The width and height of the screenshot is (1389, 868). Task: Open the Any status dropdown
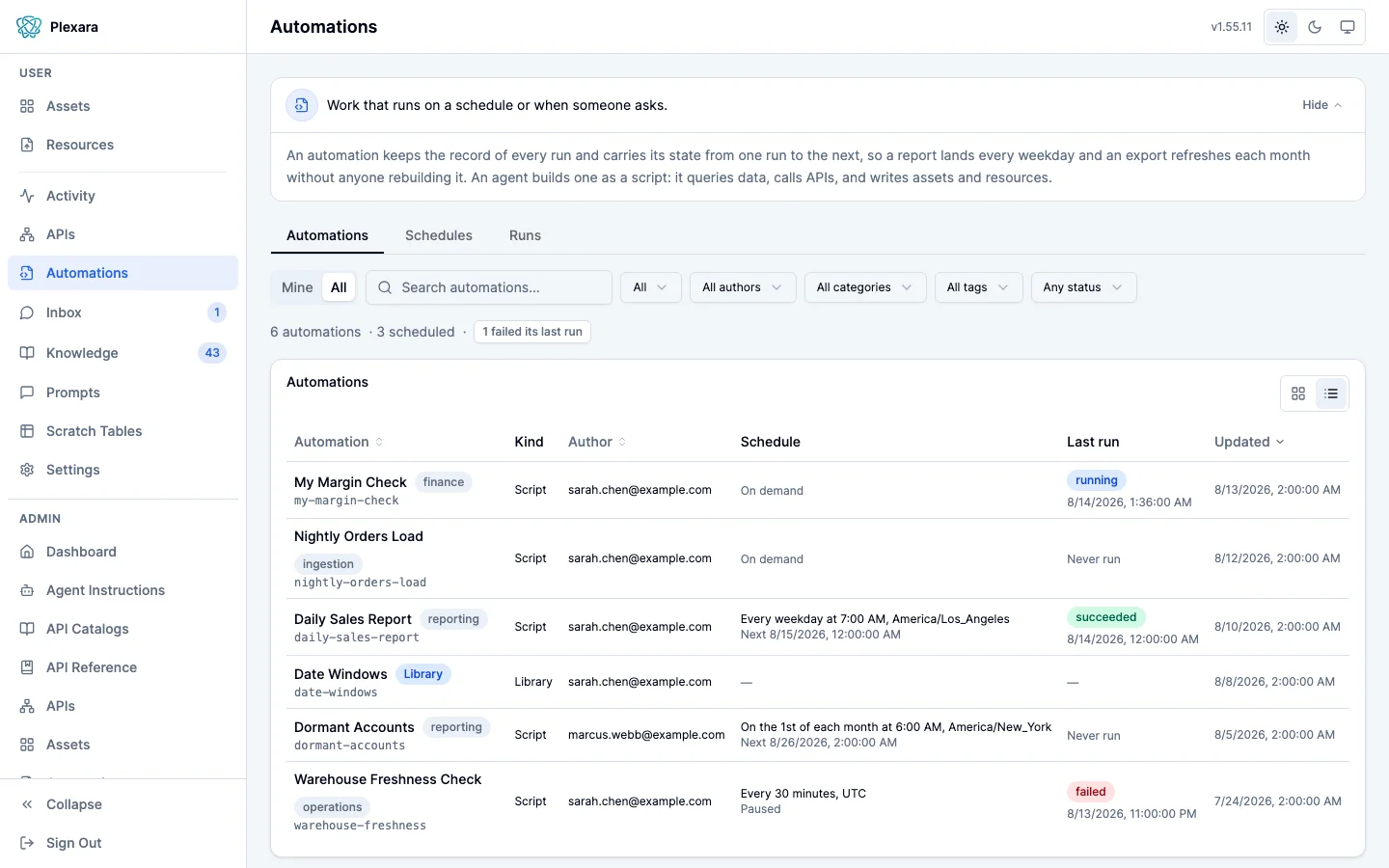1083,287
